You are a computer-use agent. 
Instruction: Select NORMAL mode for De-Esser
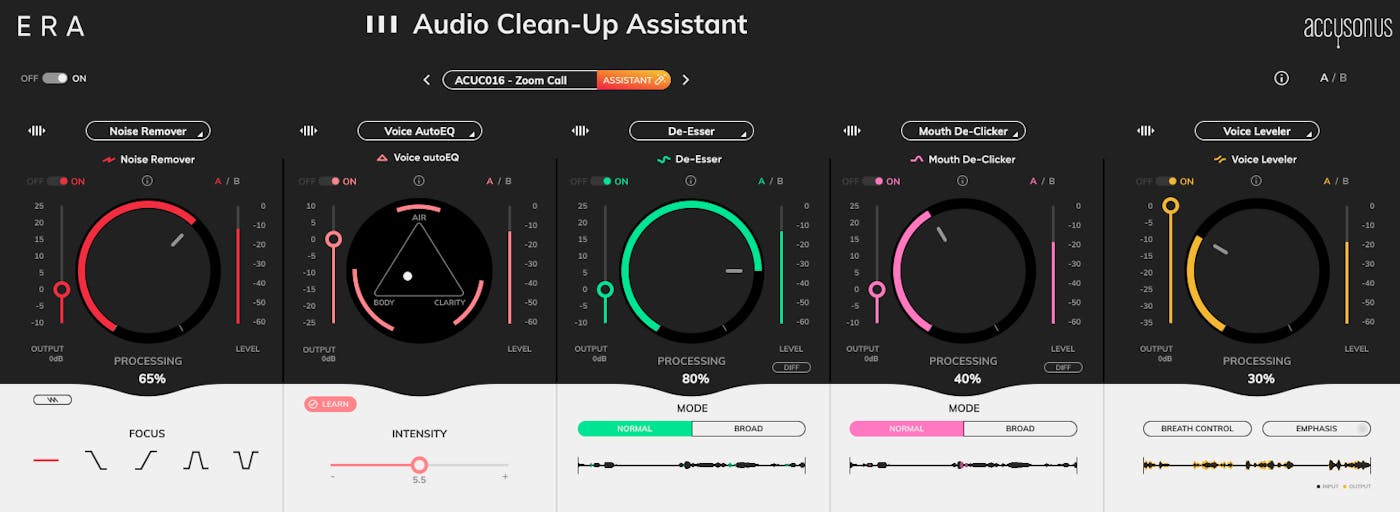pos(634,429)
